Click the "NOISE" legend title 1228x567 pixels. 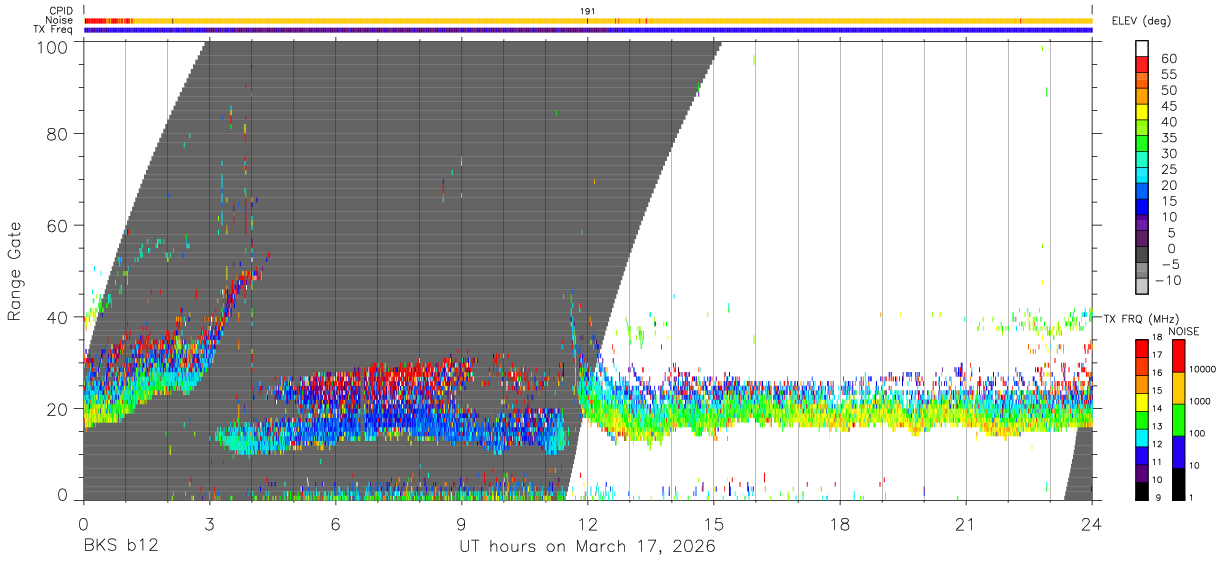coord(1185,331)
